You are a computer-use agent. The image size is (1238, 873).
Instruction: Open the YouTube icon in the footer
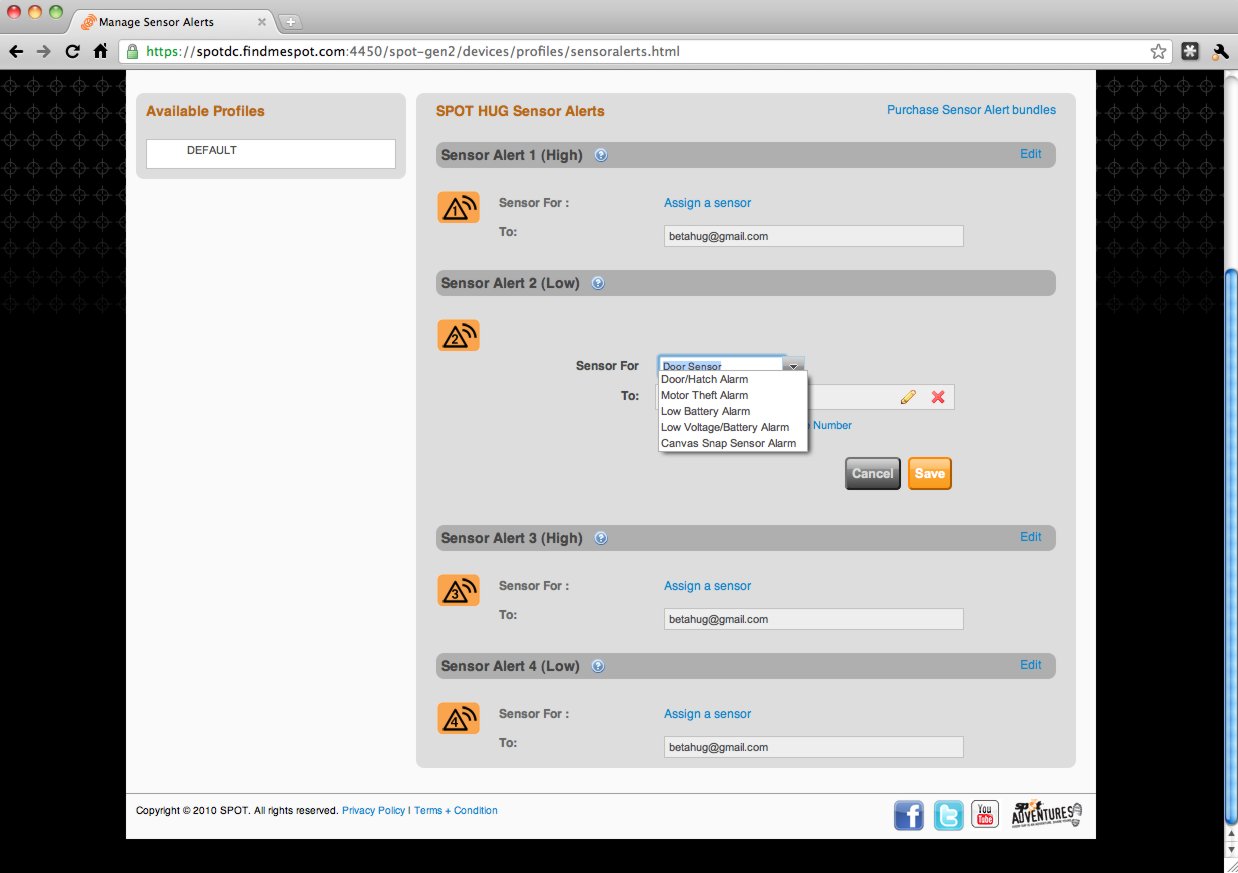pos(986,815)
